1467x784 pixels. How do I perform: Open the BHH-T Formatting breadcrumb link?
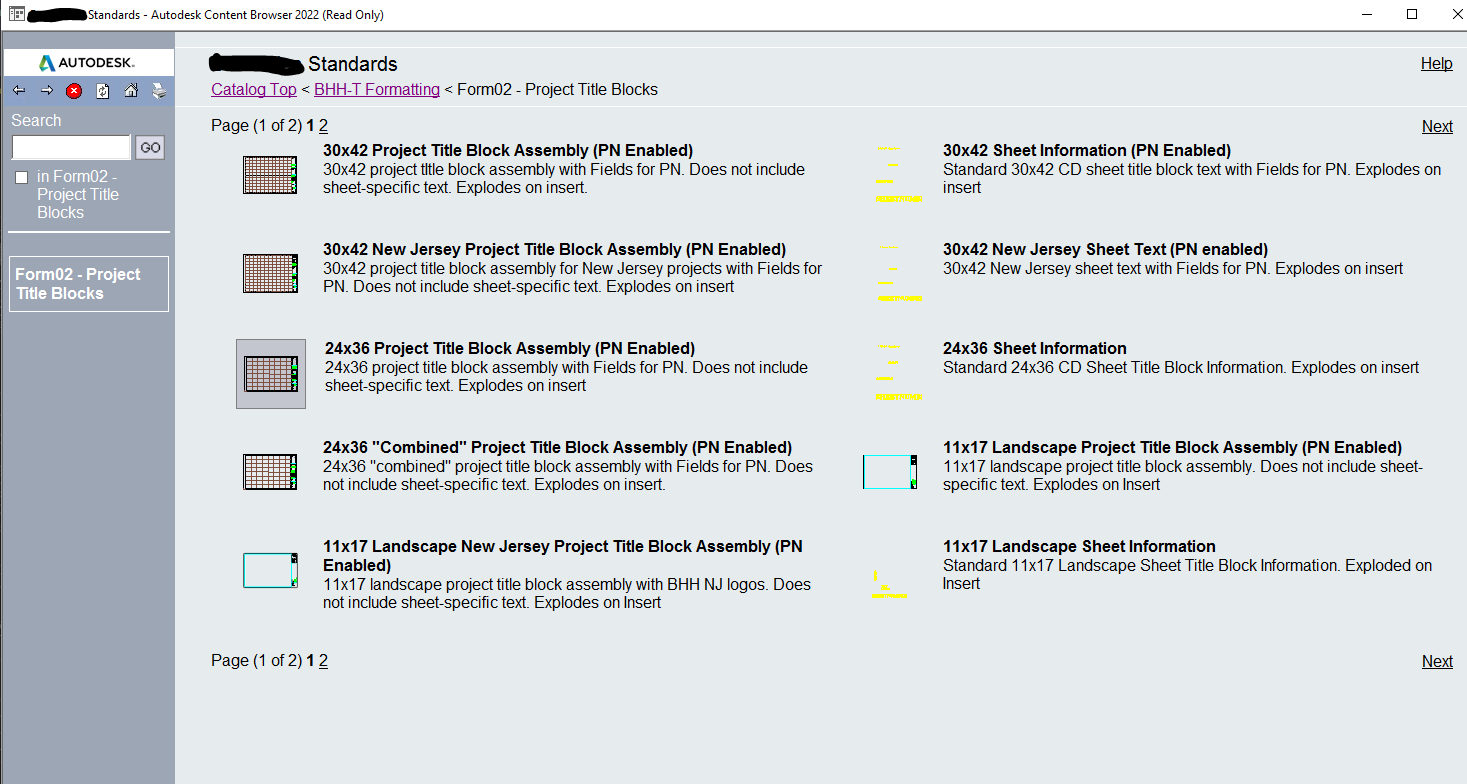click(x=377, y=89)
